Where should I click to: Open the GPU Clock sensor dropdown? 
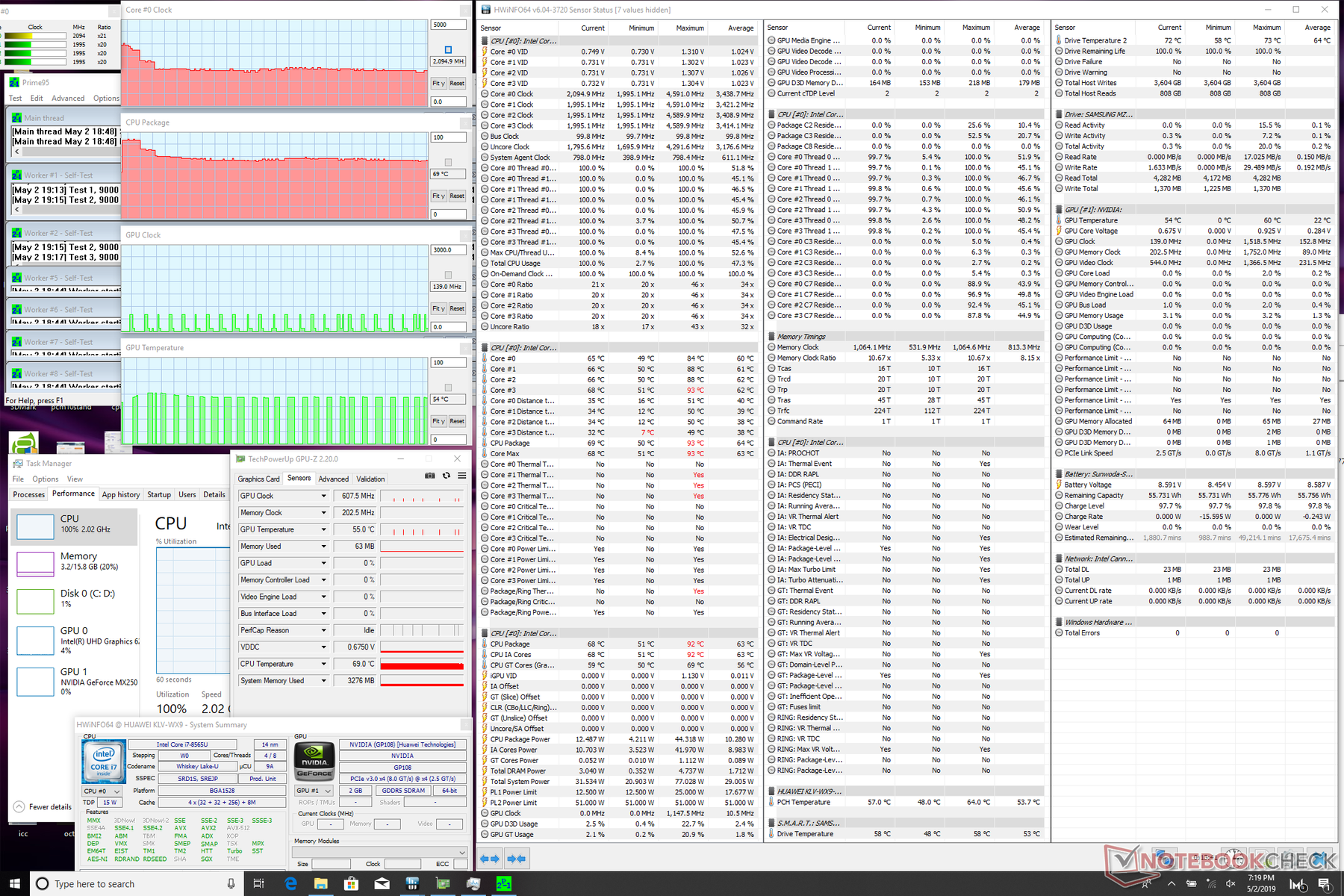click(323, 496)
